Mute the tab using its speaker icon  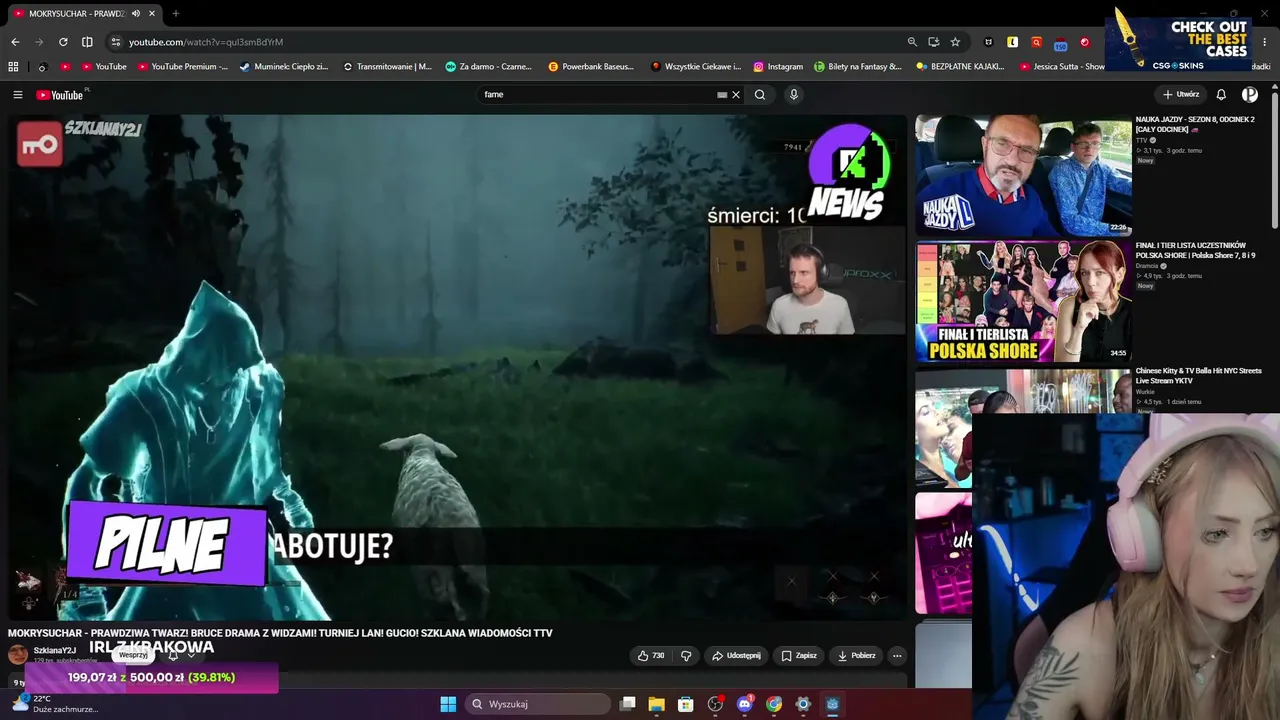coord(135,14)
